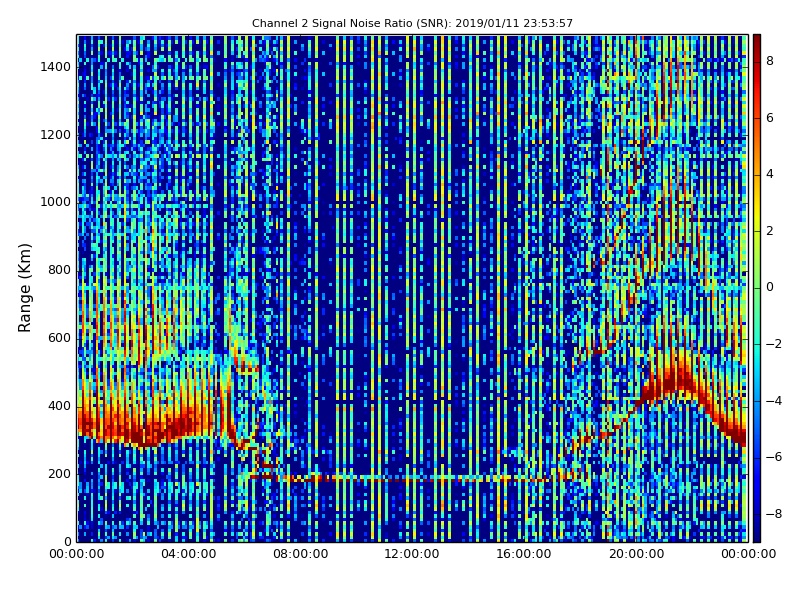Click the 20:00:00 time tick label
Viewport: 800px width, 600px height.
point(636,554)
